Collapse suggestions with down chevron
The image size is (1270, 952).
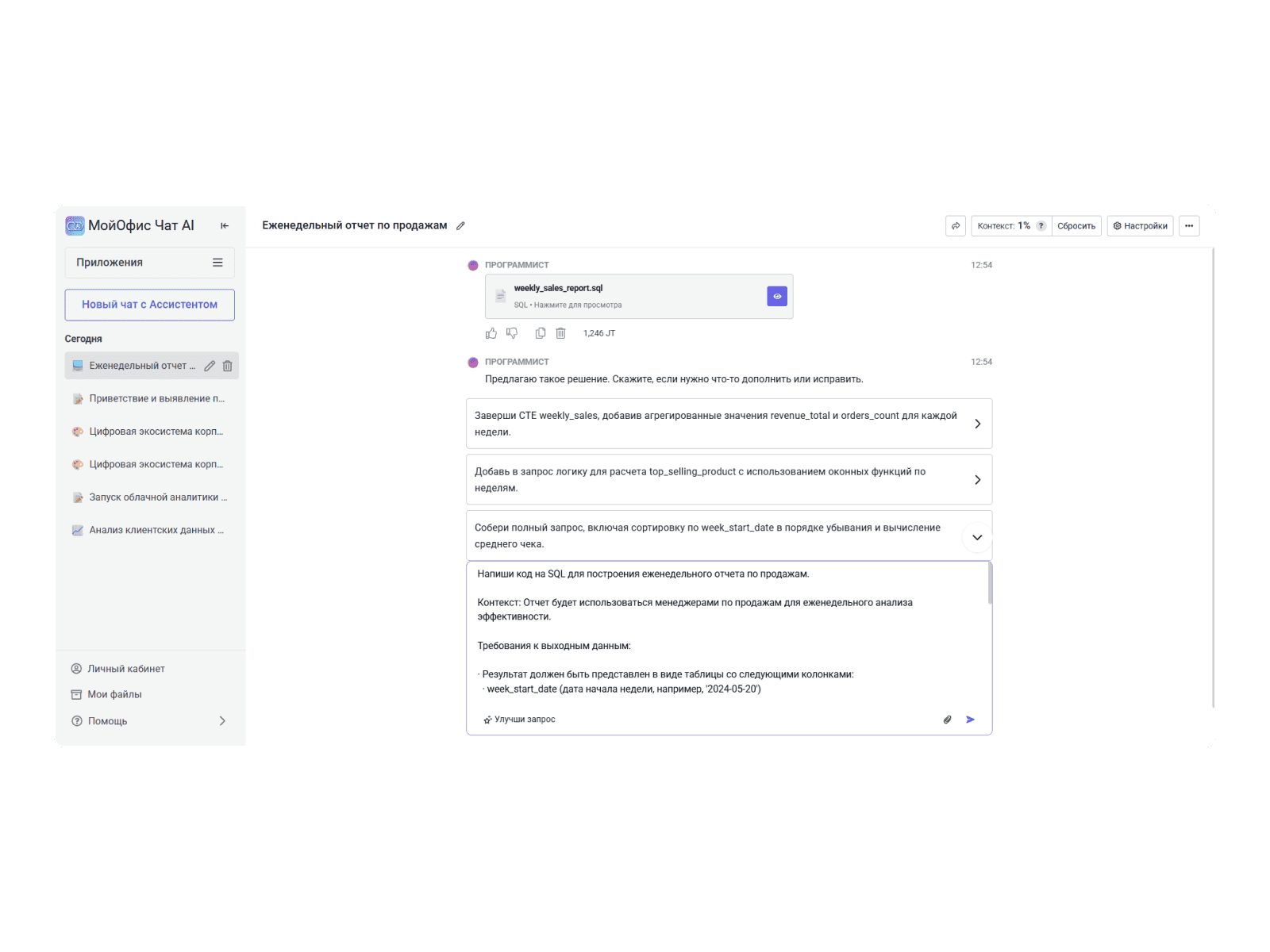[x=977, y=537]
